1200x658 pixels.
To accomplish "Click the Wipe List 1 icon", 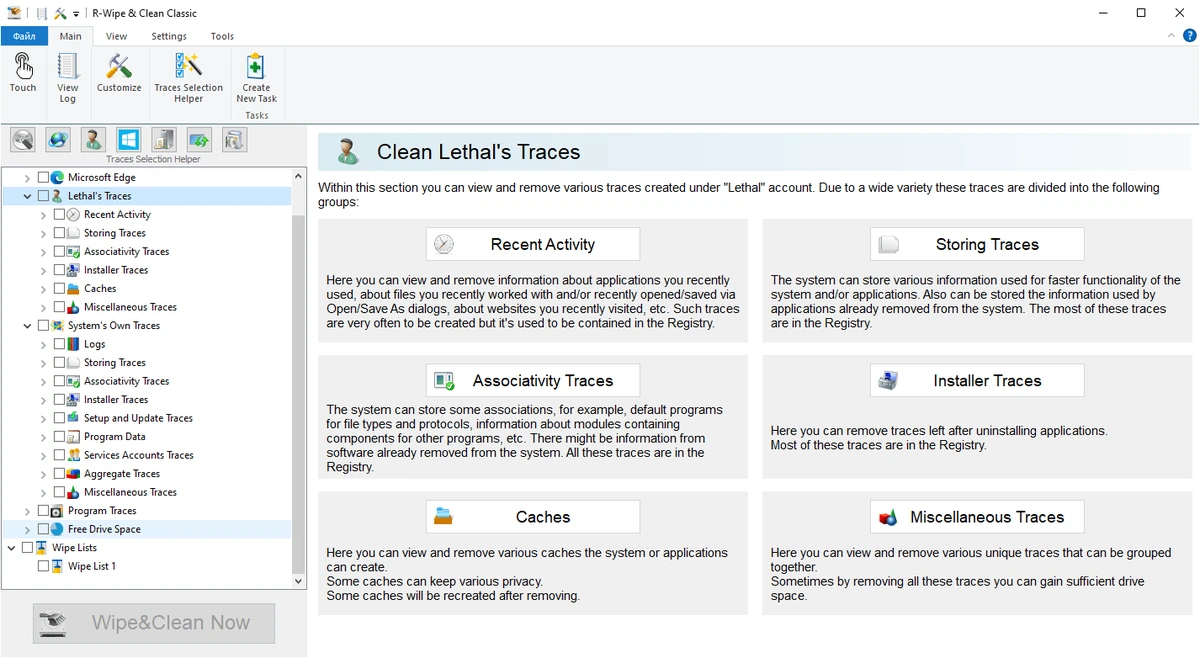I will pyautogui.click(x=57, y=566).
